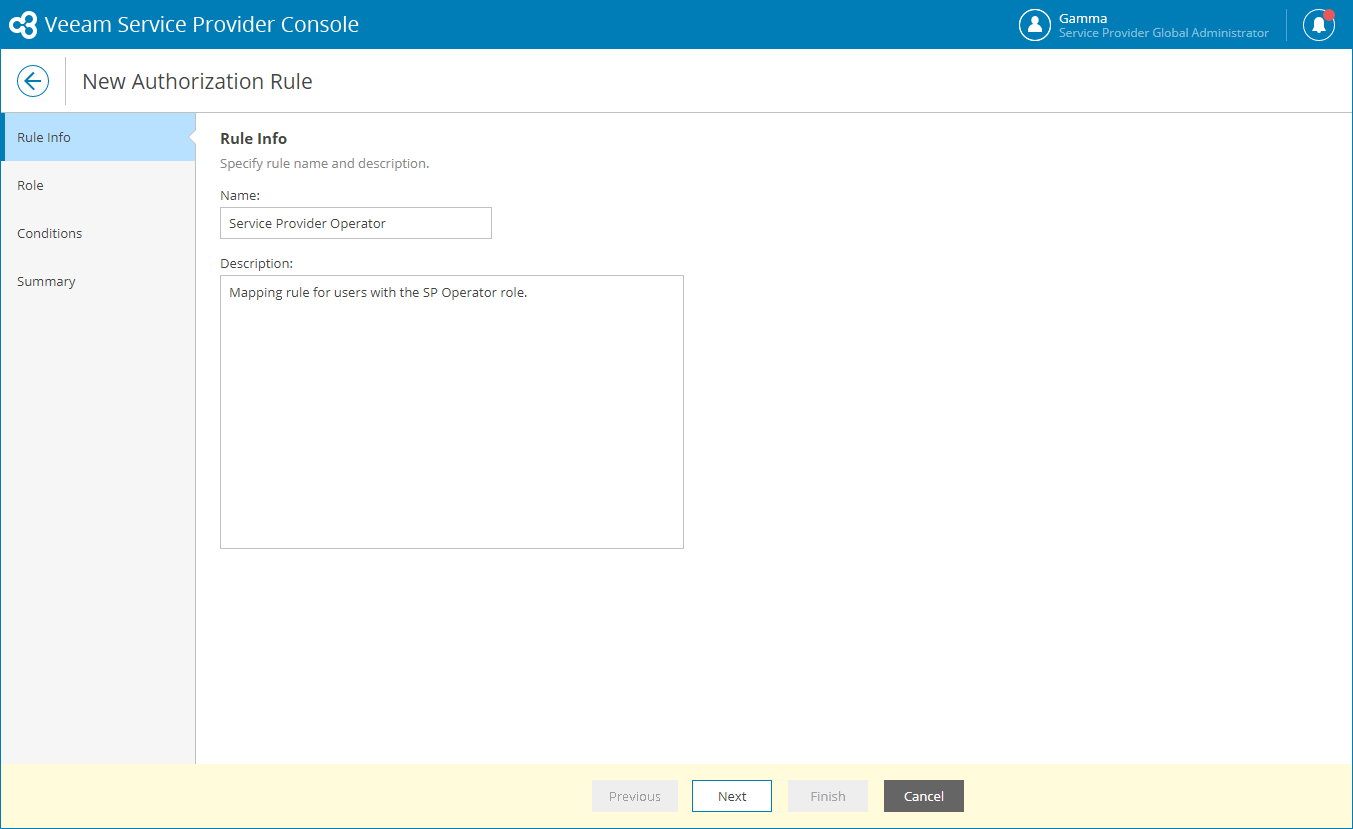
Task: Select the Rule Info step
Action: pyautogui.click(x=98, y=137)
